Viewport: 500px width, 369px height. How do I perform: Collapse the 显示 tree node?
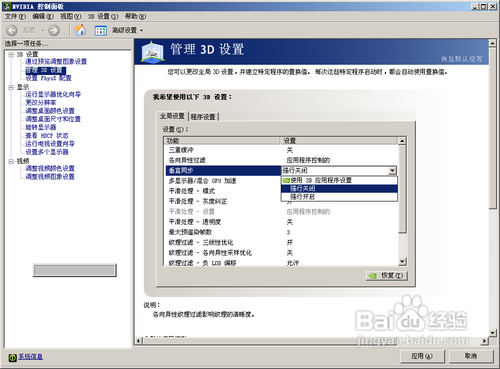11,87
